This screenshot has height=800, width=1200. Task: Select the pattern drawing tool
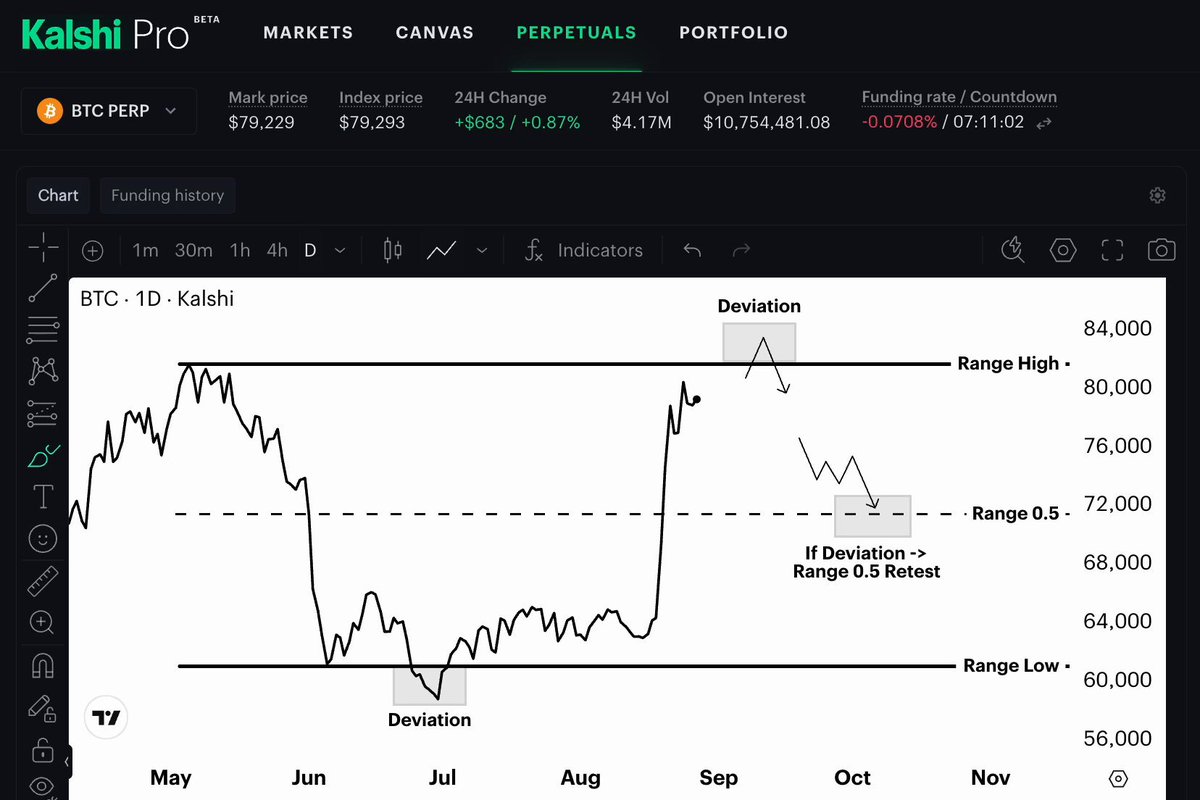tap(42, 371)
